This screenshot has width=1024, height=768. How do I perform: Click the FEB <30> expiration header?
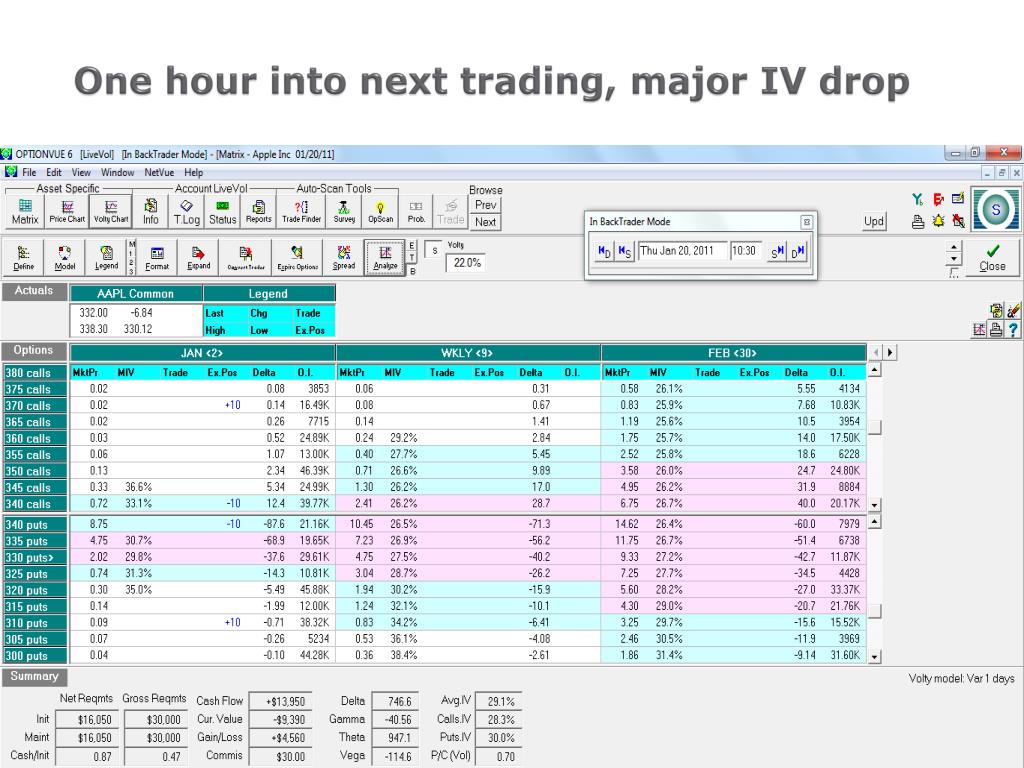click(x=733, y=353)
